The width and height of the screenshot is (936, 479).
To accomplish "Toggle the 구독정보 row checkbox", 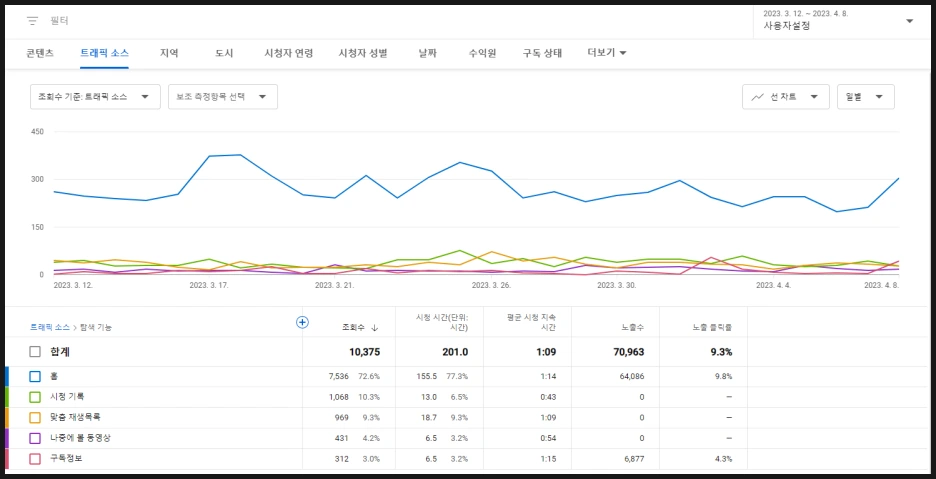I will [x=35, y=459].
